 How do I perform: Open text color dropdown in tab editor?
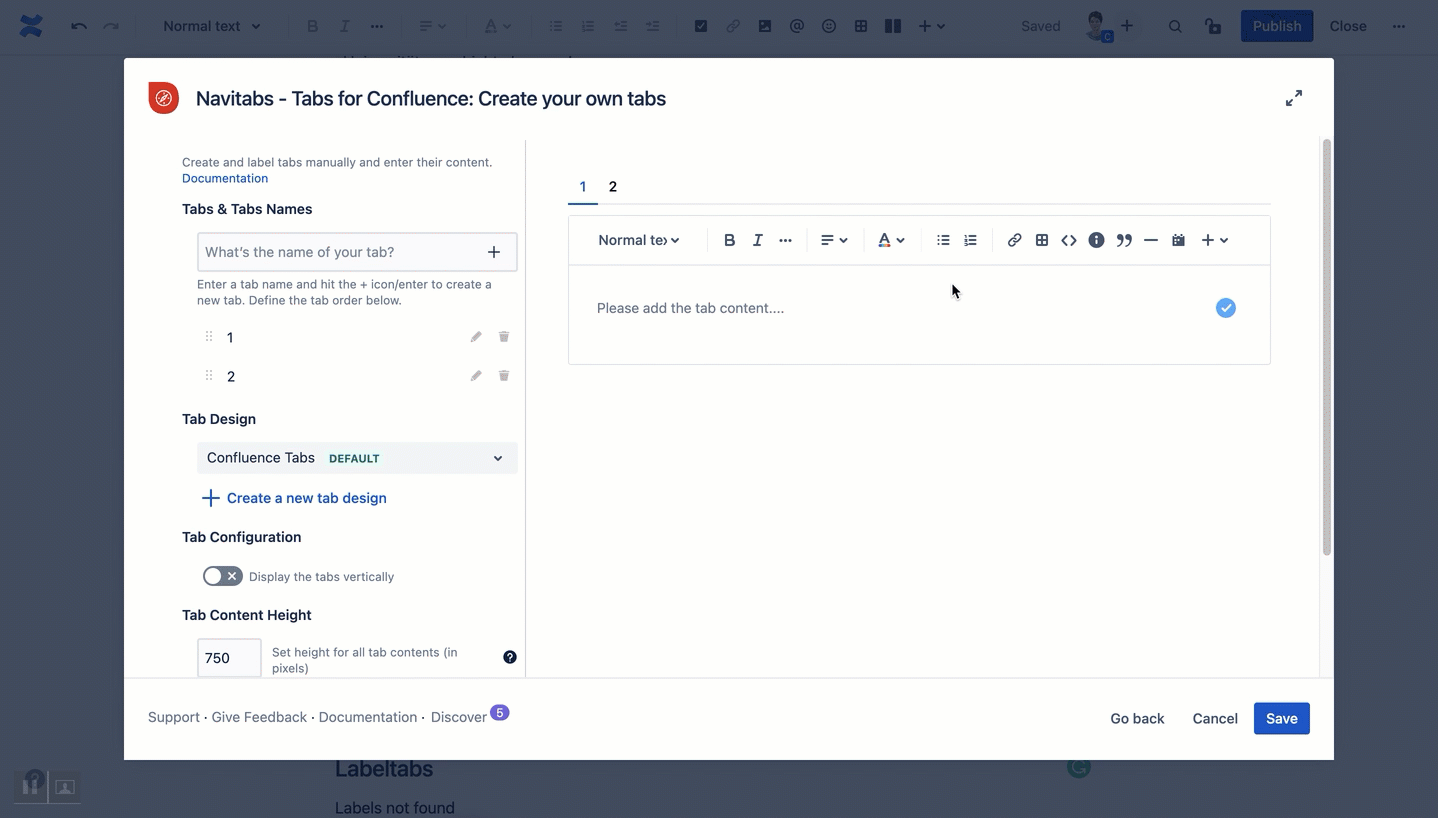click(891, 240)
